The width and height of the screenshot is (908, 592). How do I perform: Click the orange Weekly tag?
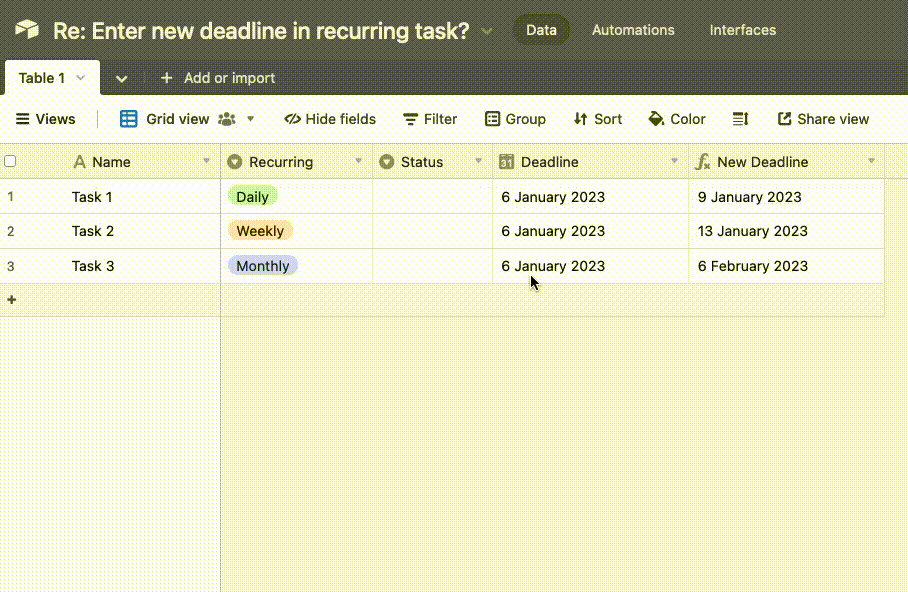click(260, 231)
